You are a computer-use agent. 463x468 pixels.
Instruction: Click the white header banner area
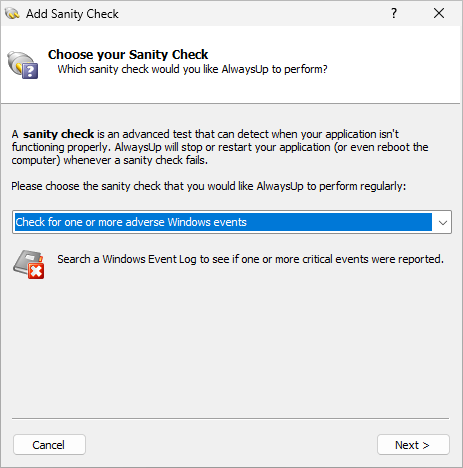pyautogui.click(x=230, y=65)
